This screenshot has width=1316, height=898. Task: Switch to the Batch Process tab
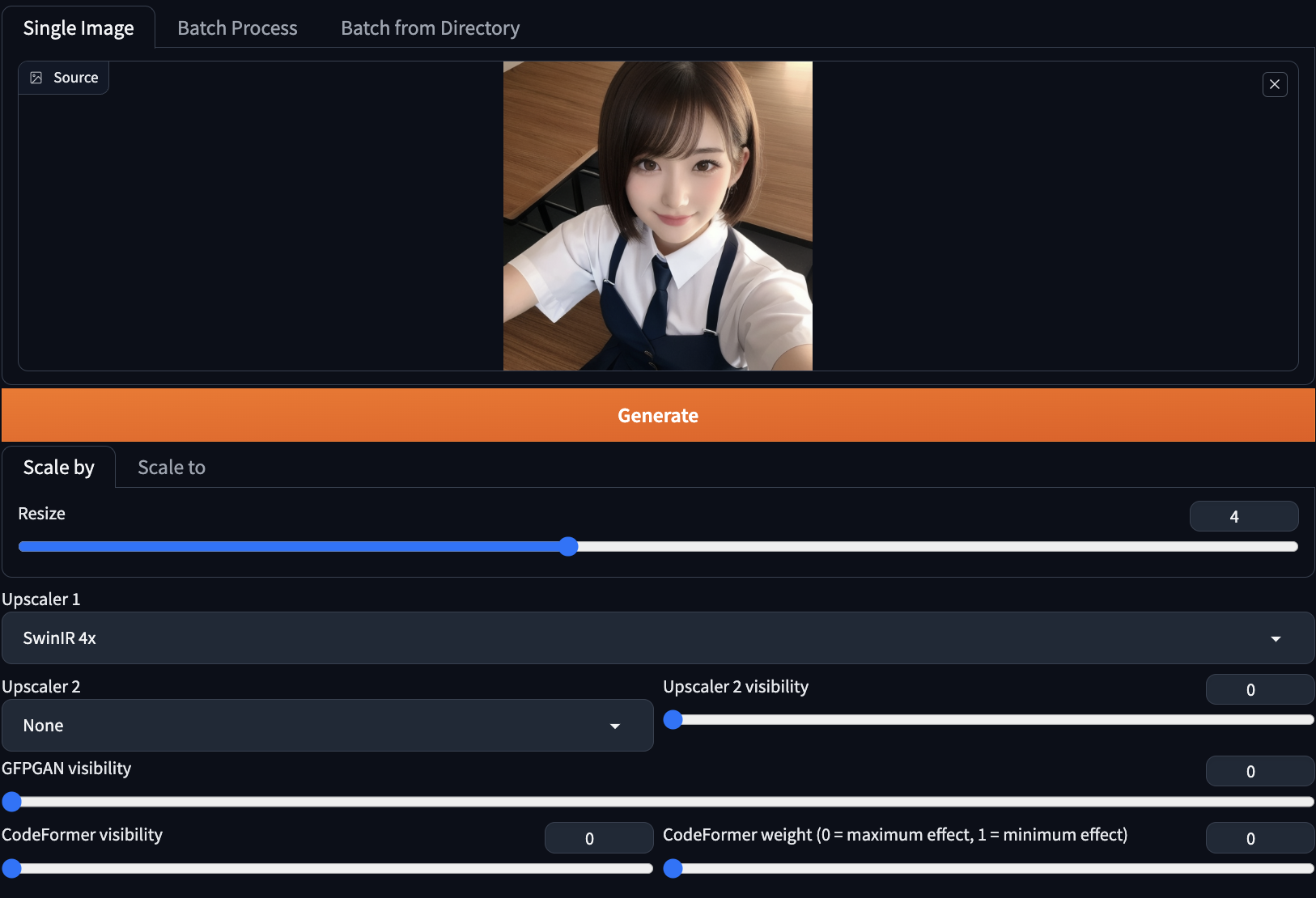click(237, 27)
